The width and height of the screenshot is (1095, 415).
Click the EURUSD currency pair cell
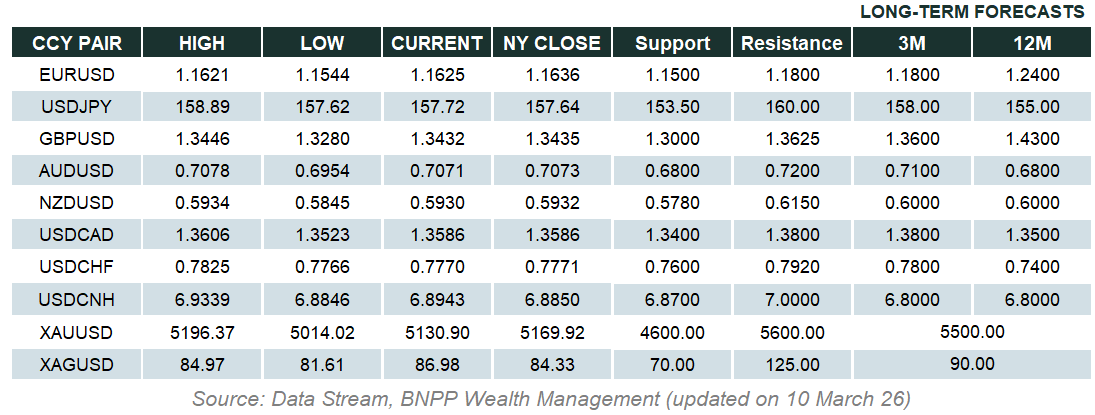tap(77, 75)
